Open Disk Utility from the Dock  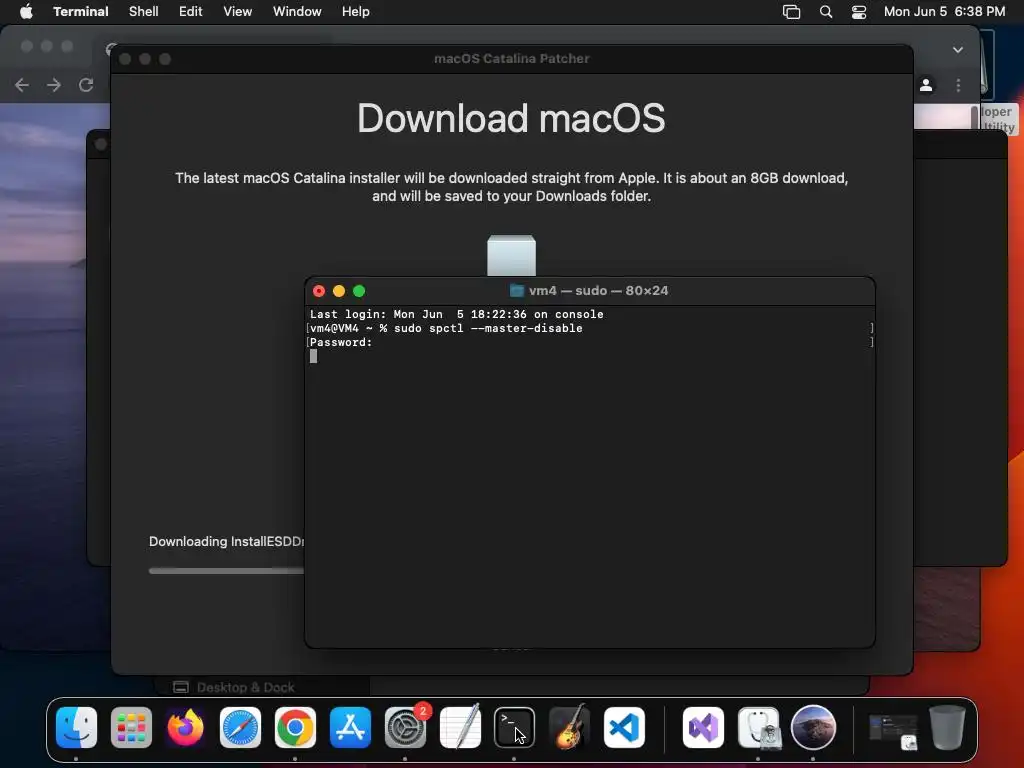[x=758, y=728]
